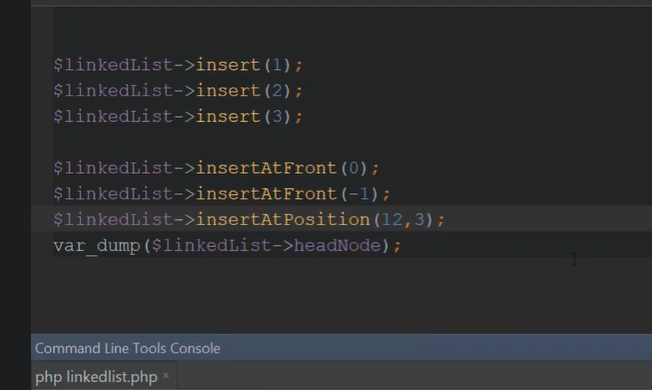Click insertAtPosition method name
Viewport: 652px width, 390px height.
[283, 220]
